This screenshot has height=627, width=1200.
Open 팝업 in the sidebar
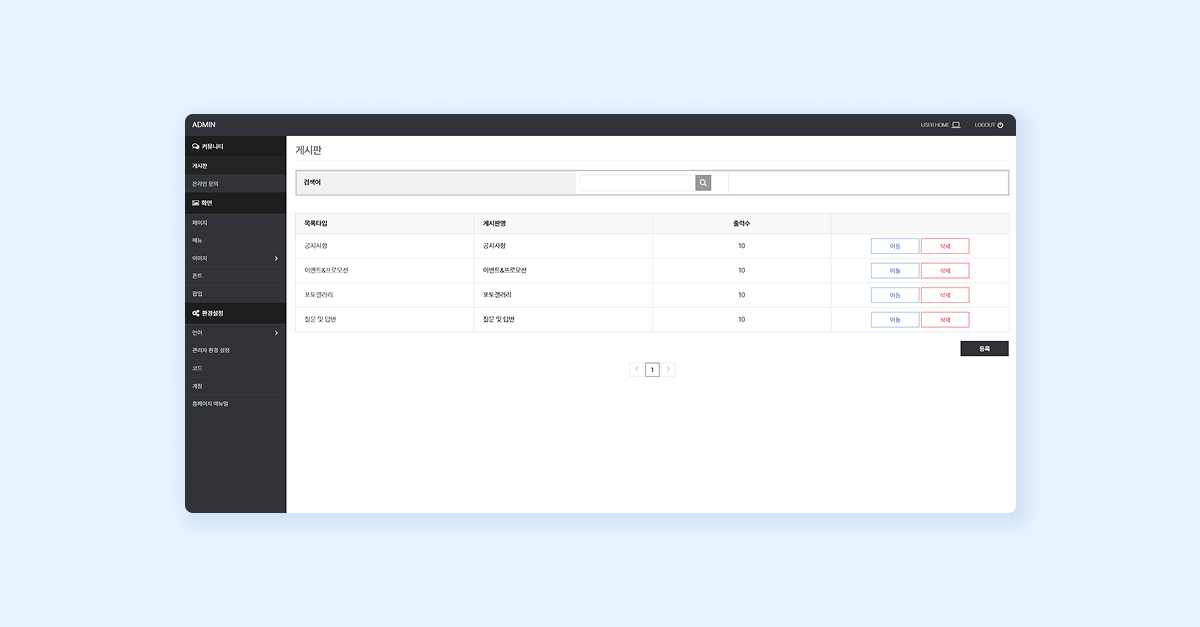pos(236,294)
